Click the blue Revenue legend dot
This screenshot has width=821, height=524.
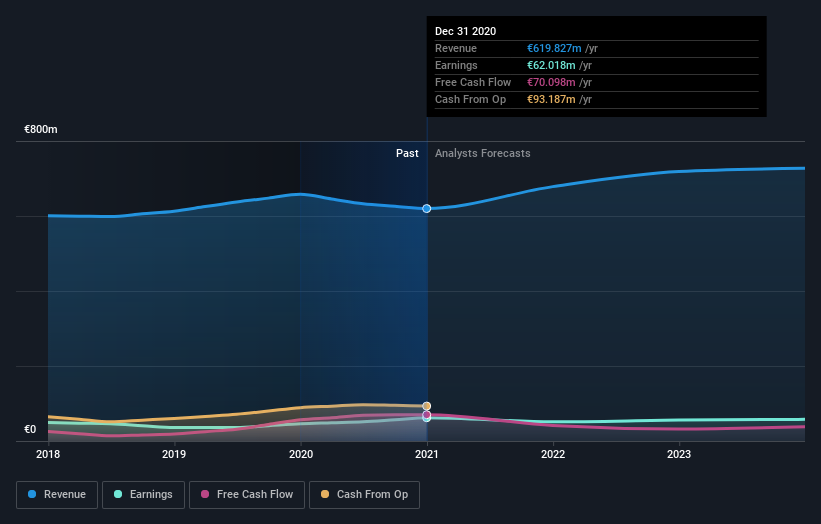point(32,494)
